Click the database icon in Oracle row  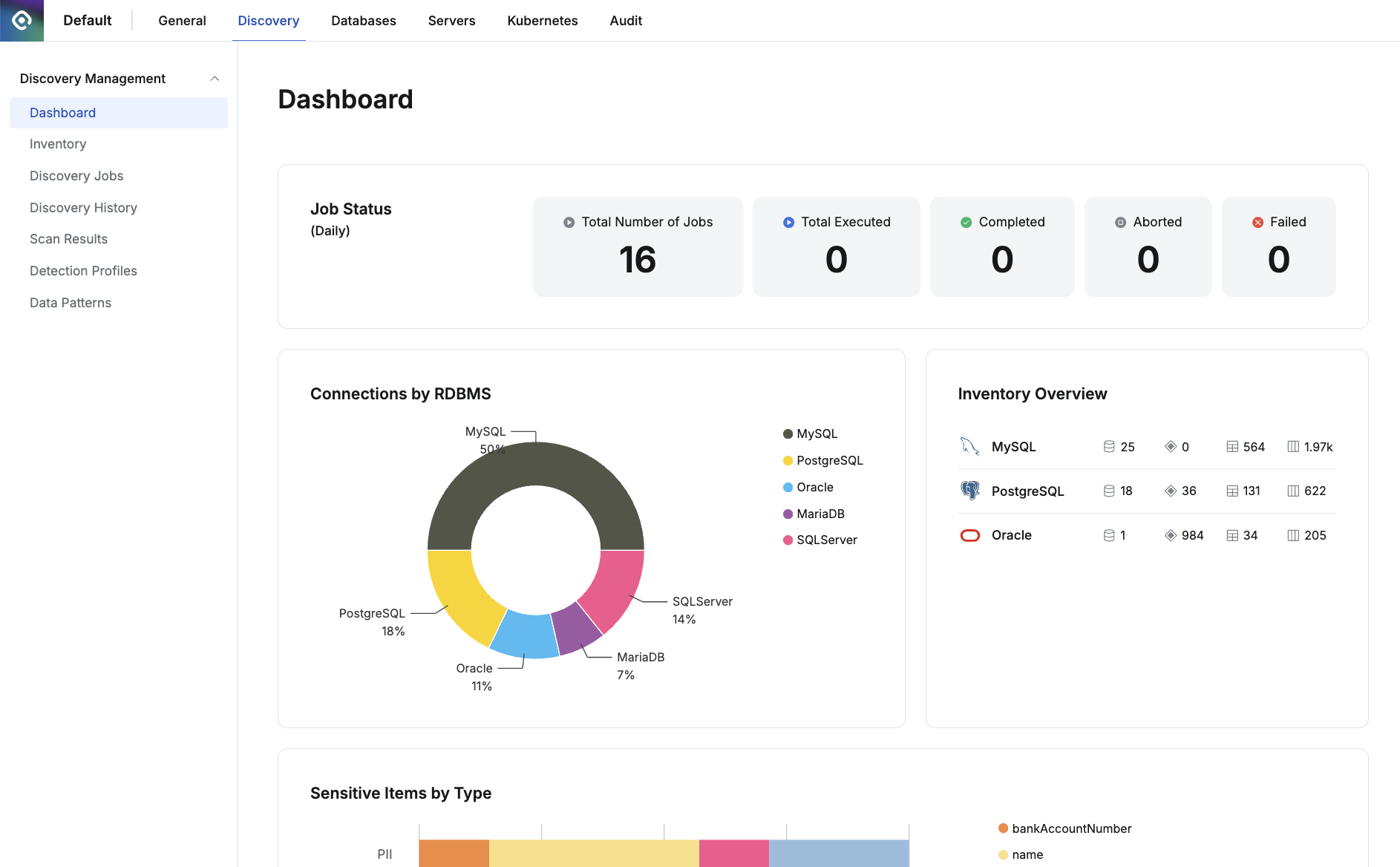coord(1109,535)
